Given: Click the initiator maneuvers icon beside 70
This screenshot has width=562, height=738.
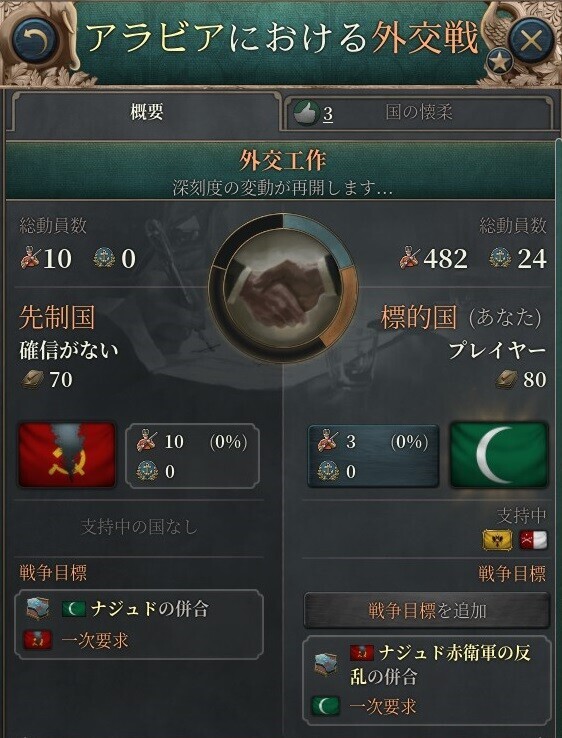Looking at the screenshot, I should point(33,379).
